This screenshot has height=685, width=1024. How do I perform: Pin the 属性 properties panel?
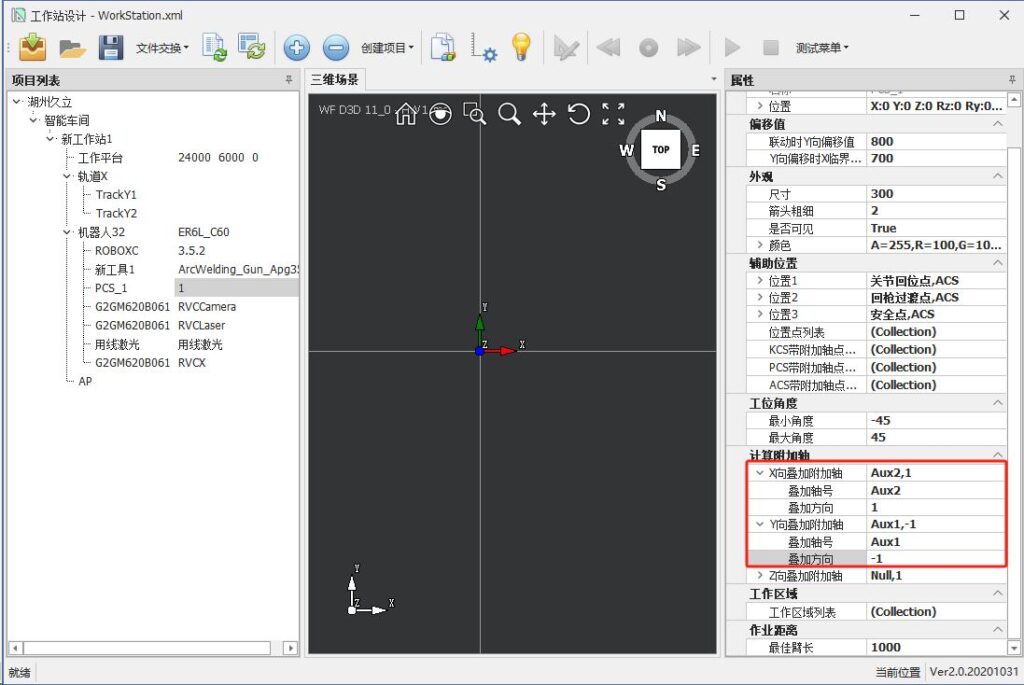coord(1011,80)
